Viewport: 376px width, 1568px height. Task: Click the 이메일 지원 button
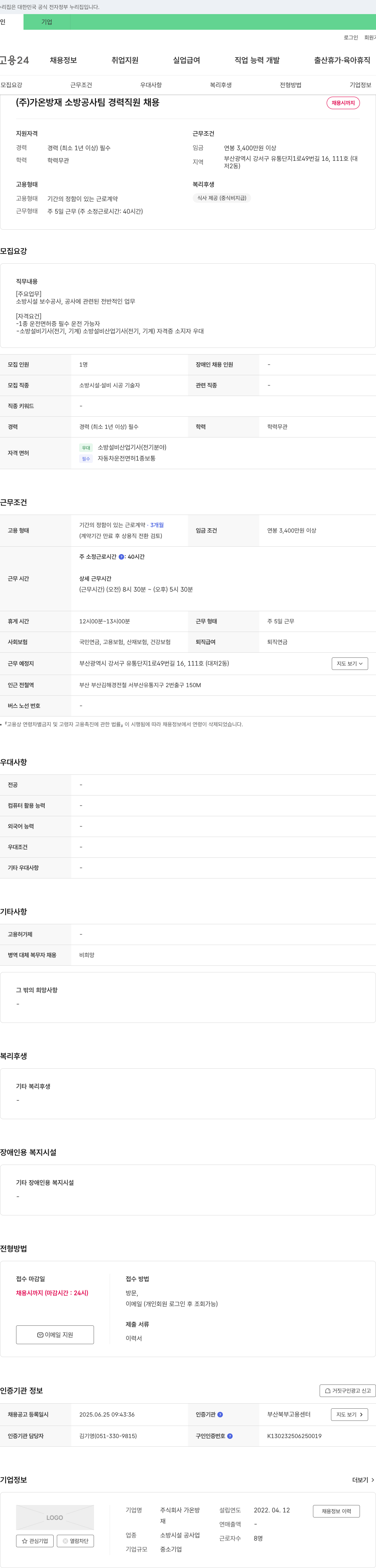(55, 1335)
